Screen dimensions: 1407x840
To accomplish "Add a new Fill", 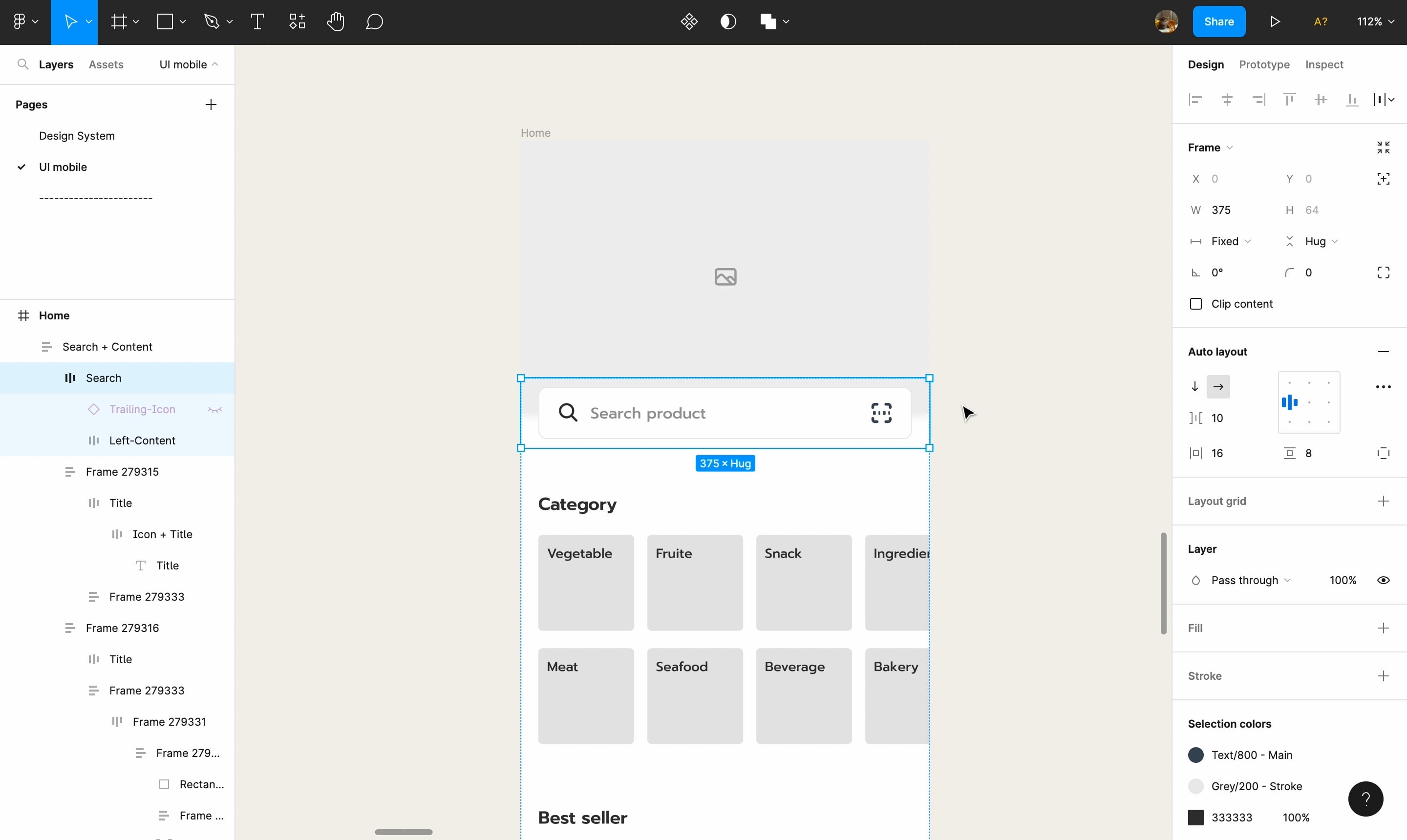I will (x=1383, y=628).
